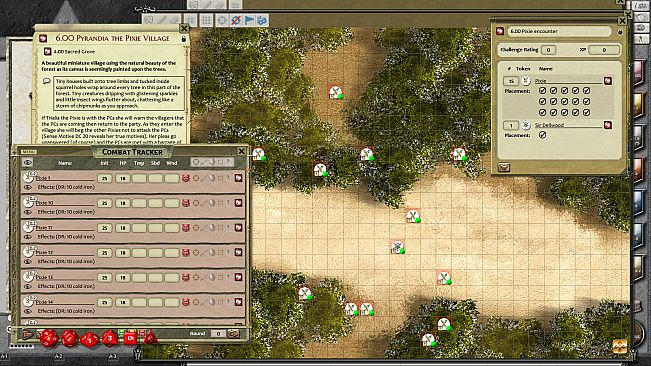Click the Tmp field of Pixie 11

coord(139,228)
